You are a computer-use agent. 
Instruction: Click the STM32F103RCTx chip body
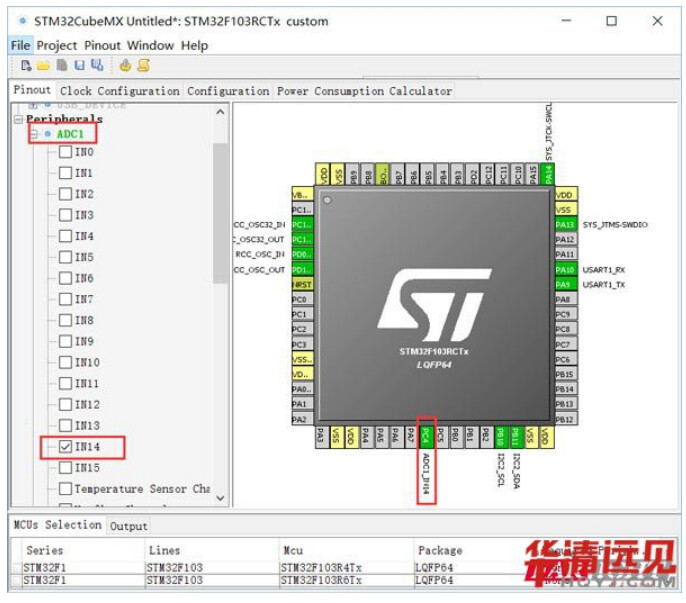click(x=434, y=305)
